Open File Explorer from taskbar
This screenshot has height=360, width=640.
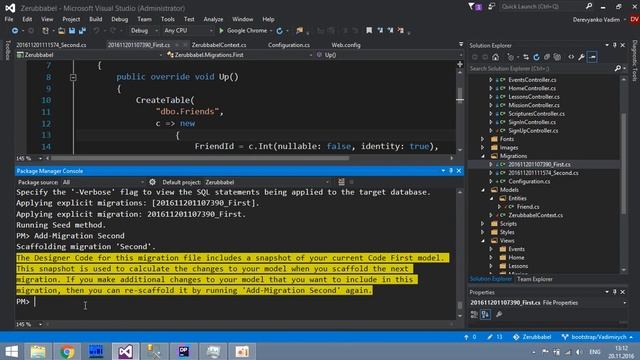pyautogui.click(x=38, y=351)
